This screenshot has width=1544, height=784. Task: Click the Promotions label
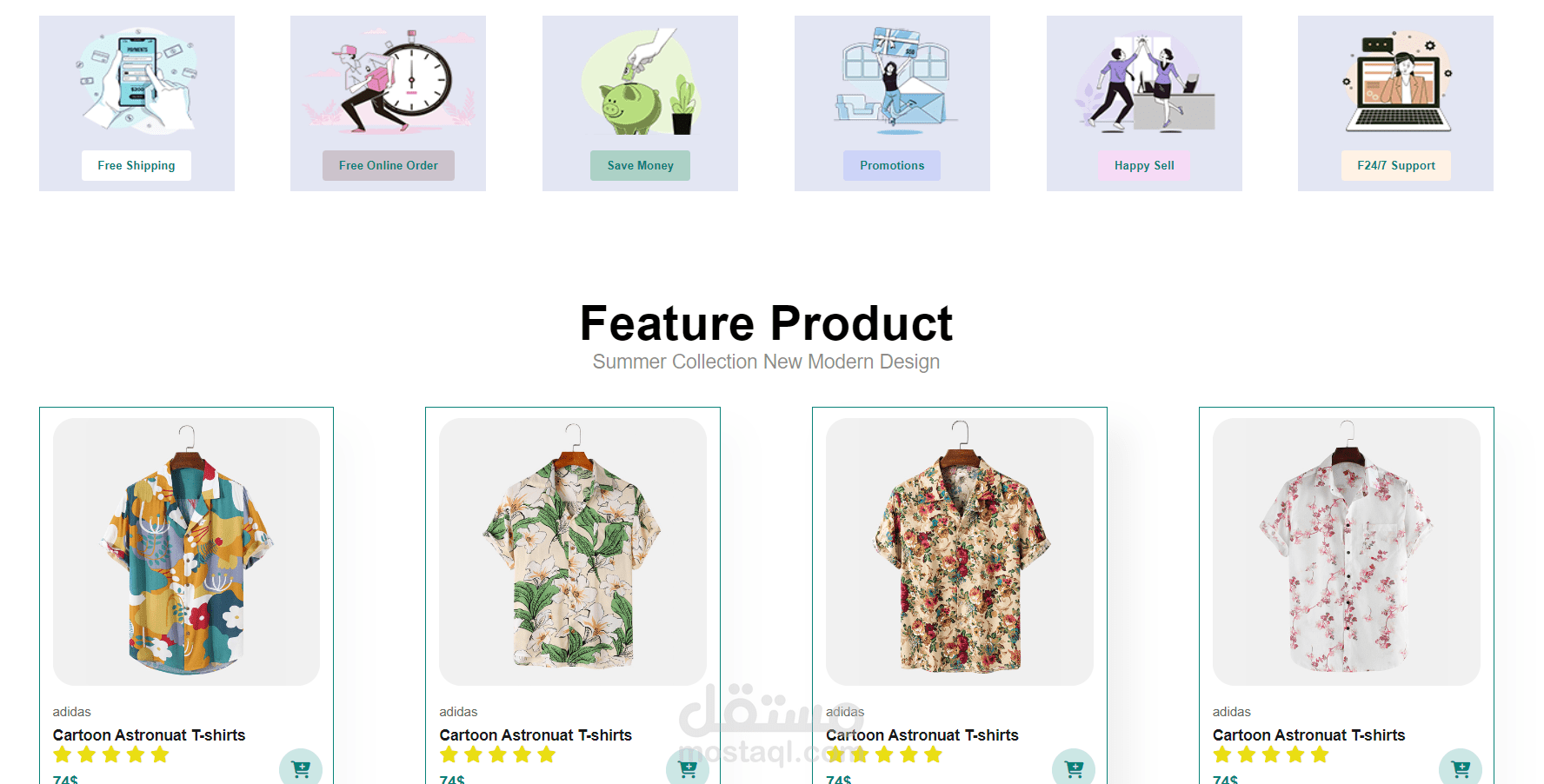pyautogui.click(x=892, y=165)
